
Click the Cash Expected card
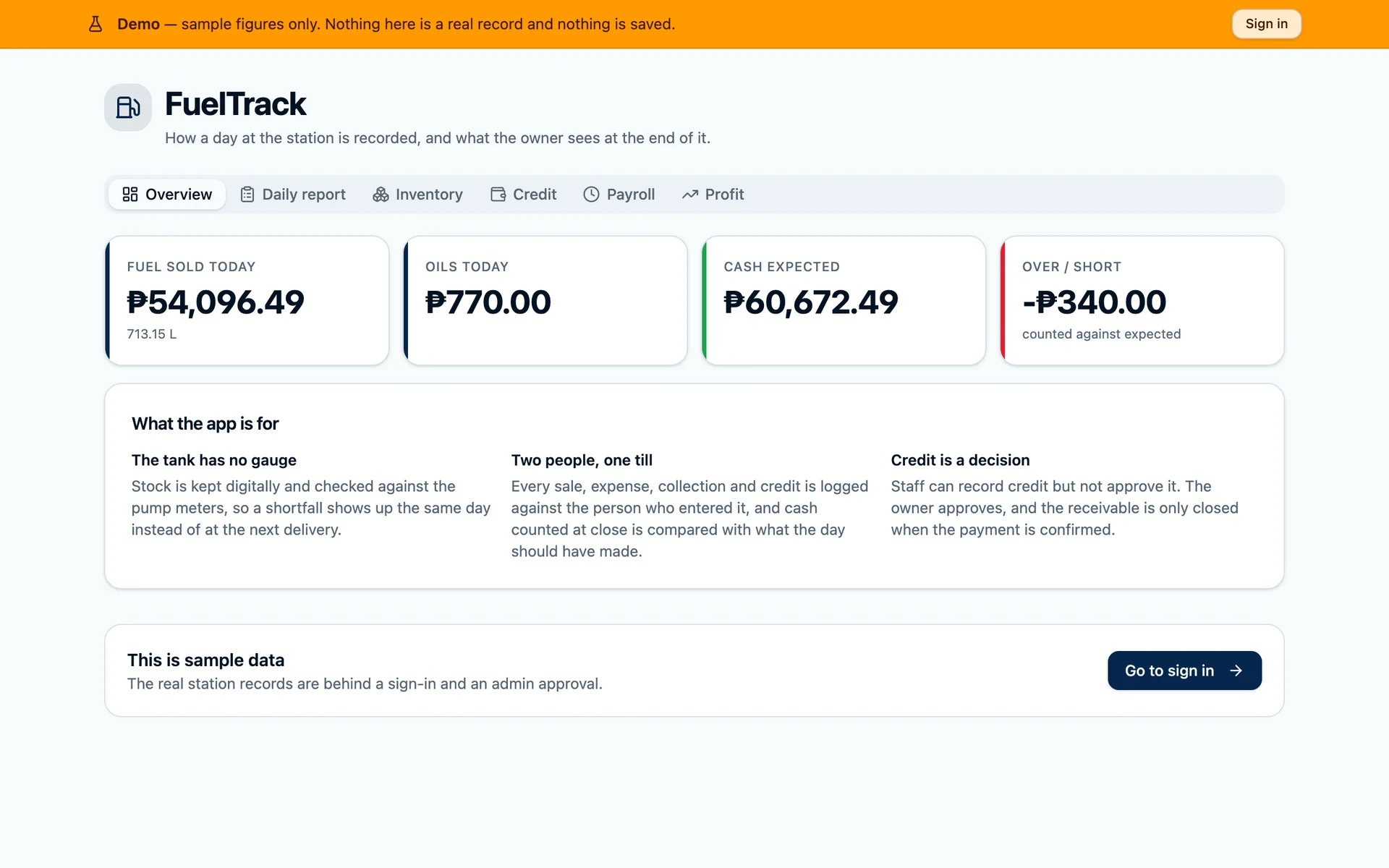(x=844, y=300)
